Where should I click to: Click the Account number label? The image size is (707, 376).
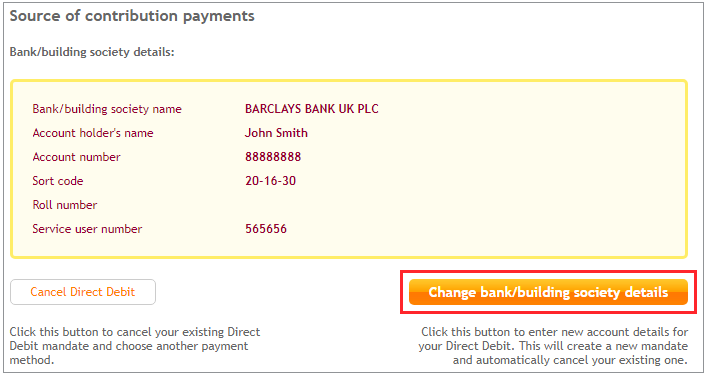pyautogui.click(x=76, y=157)
